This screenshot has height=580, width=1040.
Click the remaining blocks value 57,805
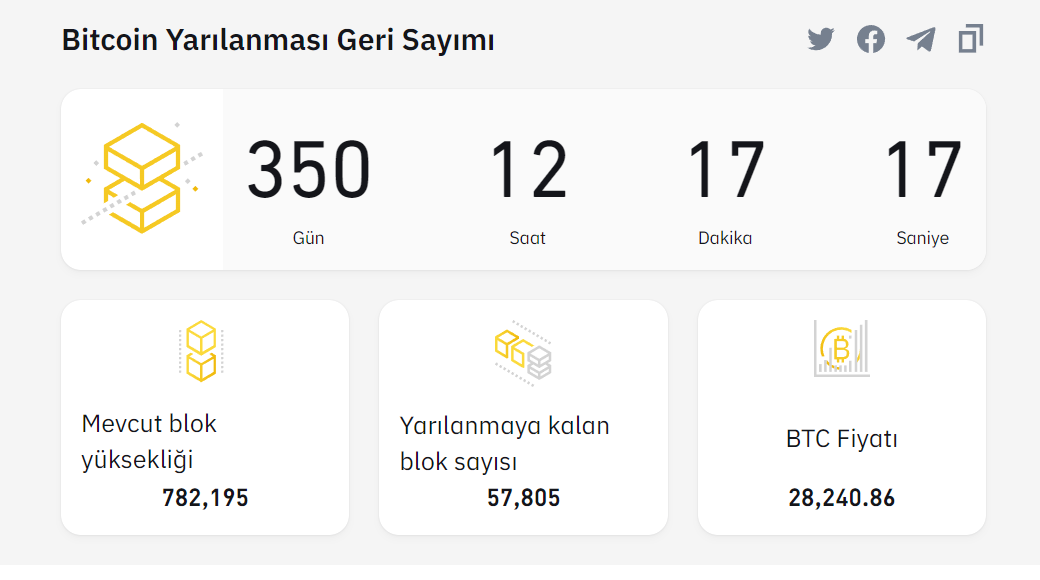(523, 498)
